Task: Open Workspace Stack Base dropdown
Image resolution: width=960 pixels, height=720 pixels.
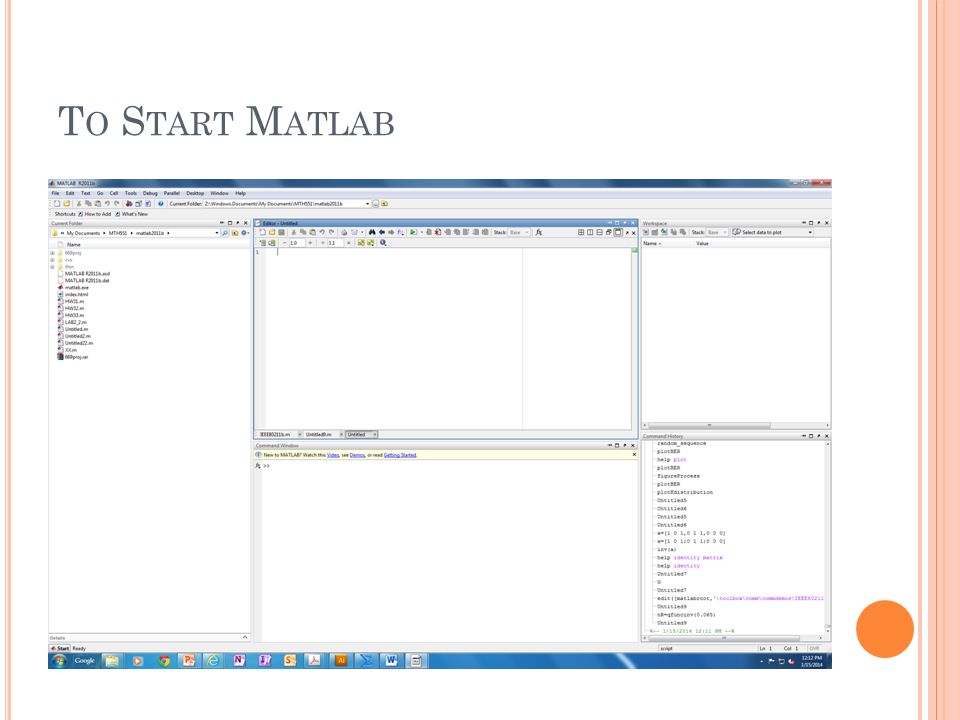Action: point(717,232)
